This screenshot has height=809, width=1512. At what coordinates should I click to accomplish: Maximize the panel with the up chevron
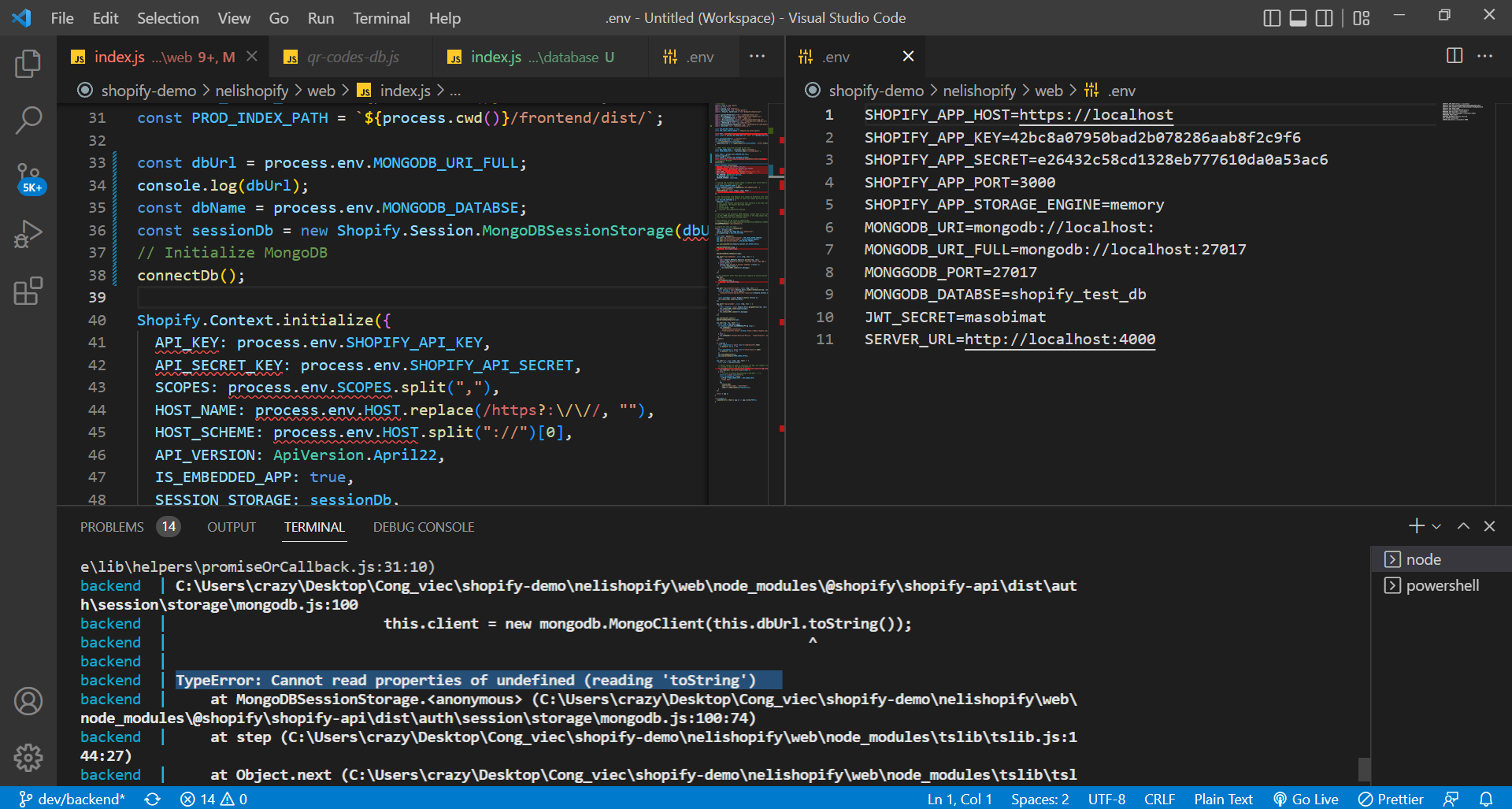coord(1463,526)
